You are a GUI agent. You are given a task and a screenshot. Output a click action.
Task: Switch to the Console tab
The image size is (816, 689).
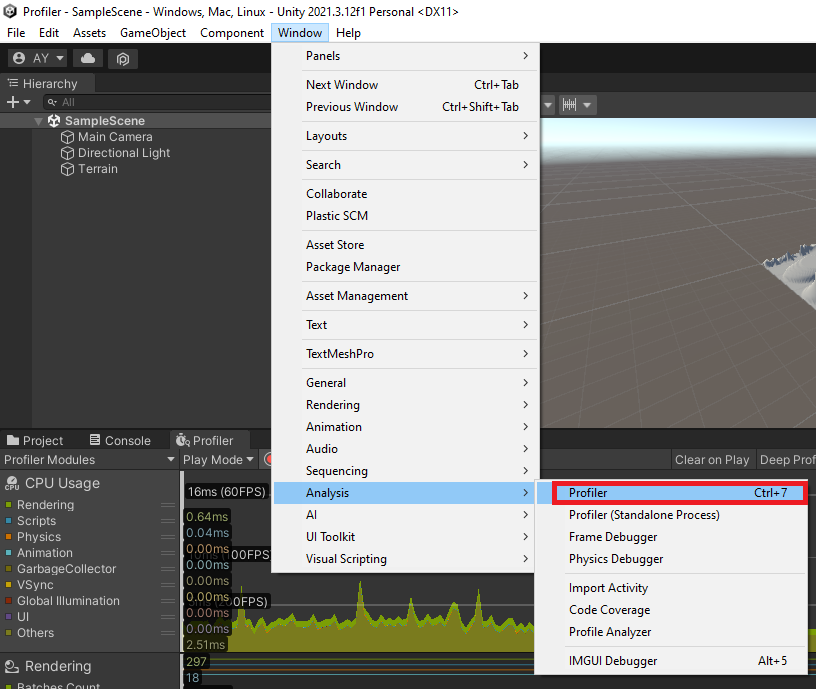pyautogui.click(x=120, y=441)
